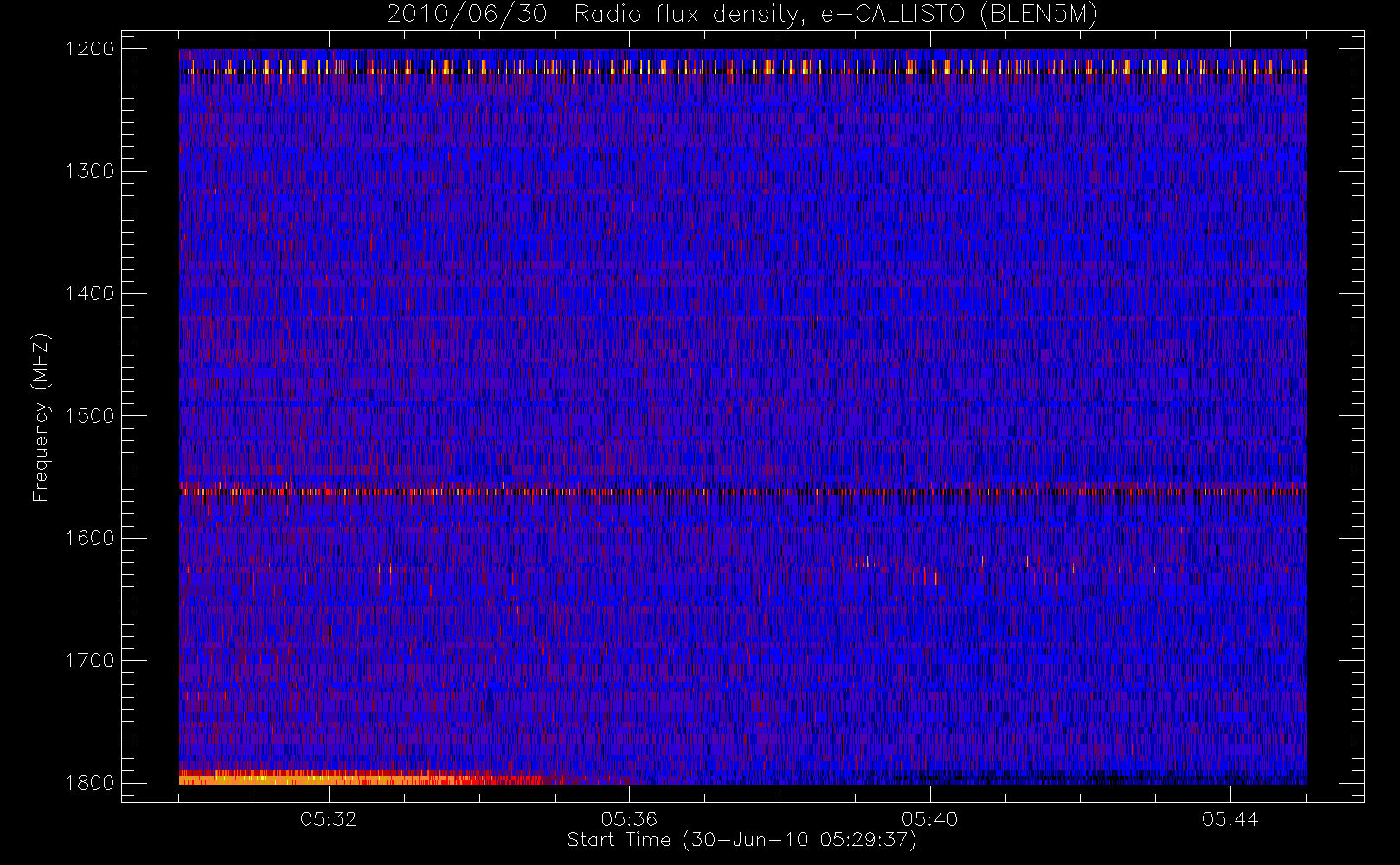Select the 1500 frequency tick label

(90, 416)
